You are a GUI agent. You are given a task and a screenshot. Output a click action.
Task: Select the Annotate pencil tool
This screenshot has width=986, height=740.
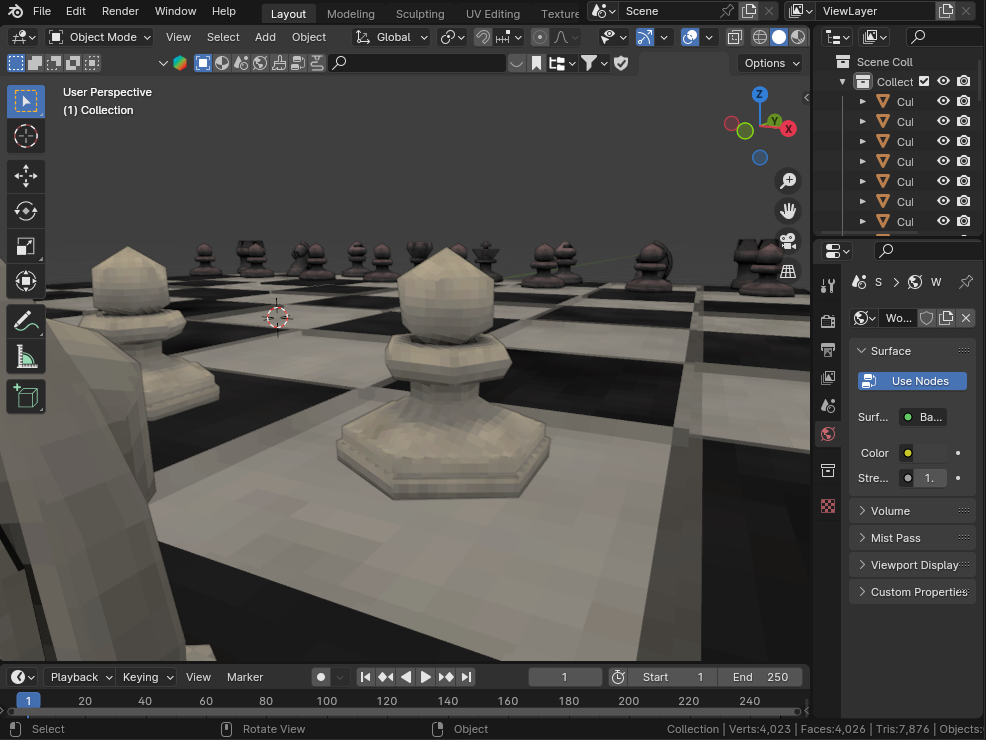26,321
